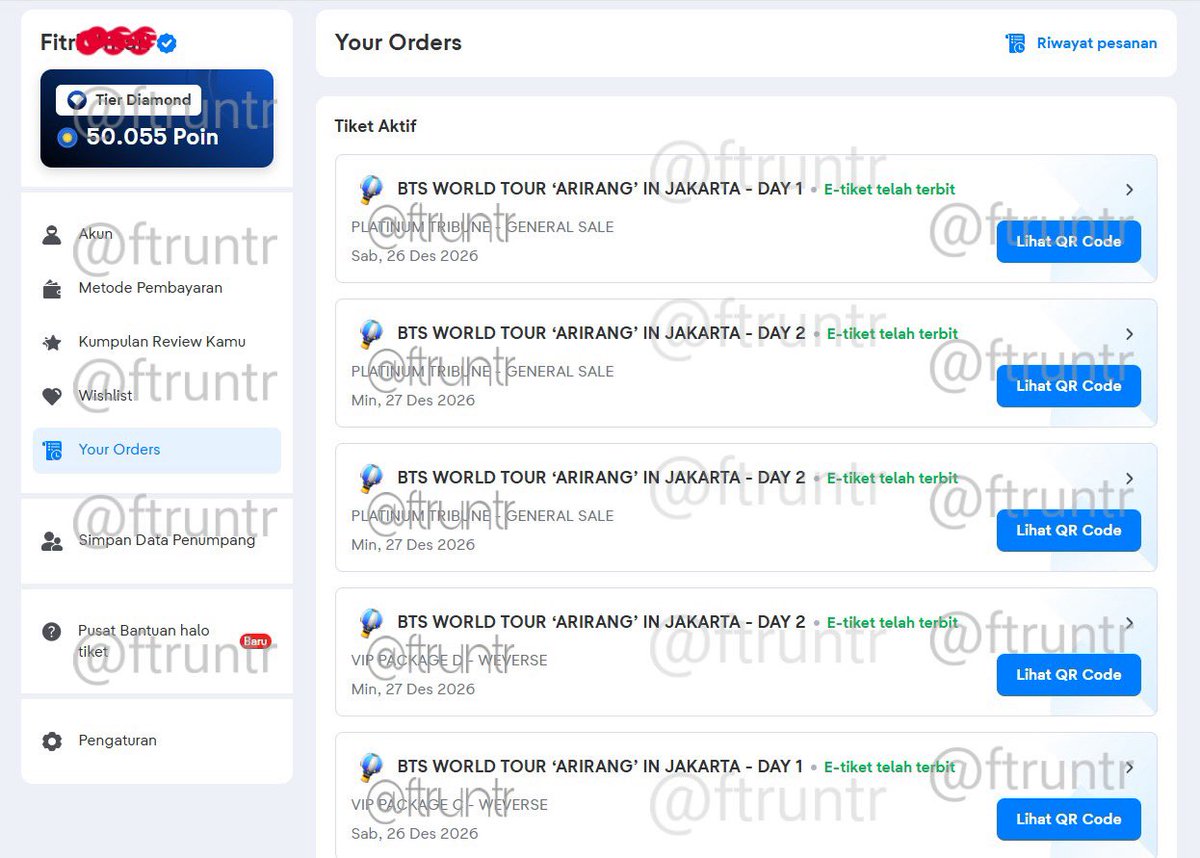
Task: Click the Akun person icon
Action: click(52, 235)
